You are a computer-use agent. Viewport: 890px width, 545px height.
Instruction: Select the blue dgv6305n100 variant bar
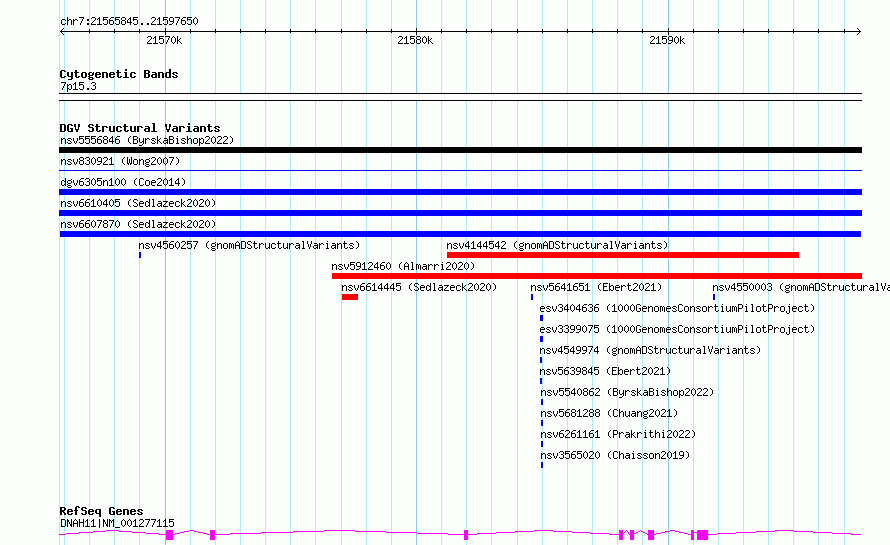[x=460, y=192]
